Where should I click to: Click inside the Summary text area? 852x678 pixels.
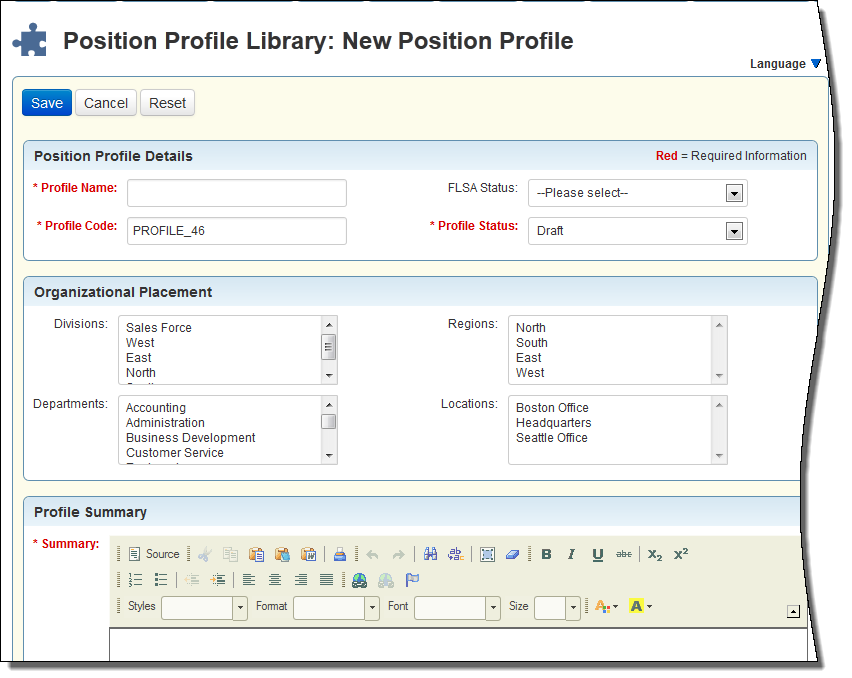pos(458,644)
